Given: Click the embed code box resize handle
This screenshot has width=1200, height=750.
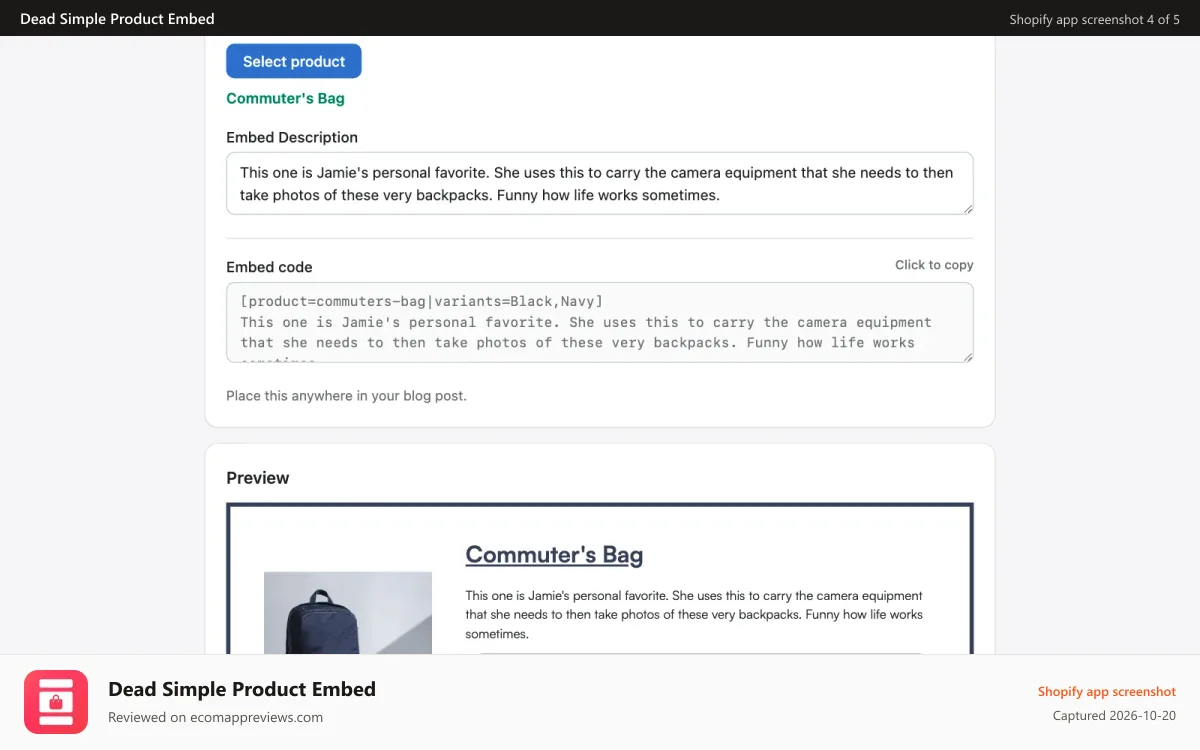Looking at the screenshot, I should coord(967,356).
